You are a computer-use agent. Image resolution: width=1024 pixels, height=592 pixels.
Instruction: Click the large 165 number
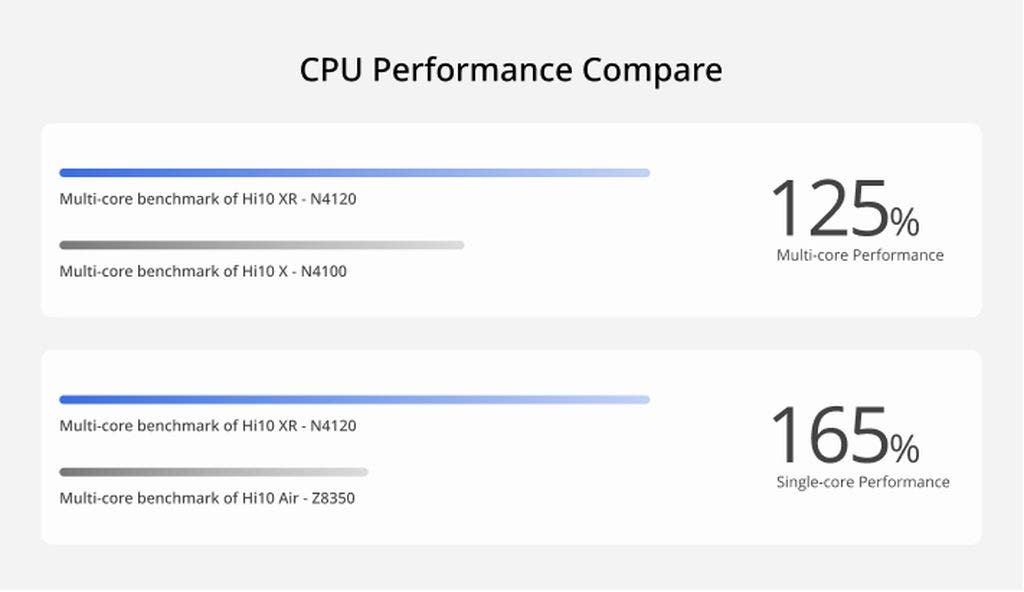[x=828, y=437]
